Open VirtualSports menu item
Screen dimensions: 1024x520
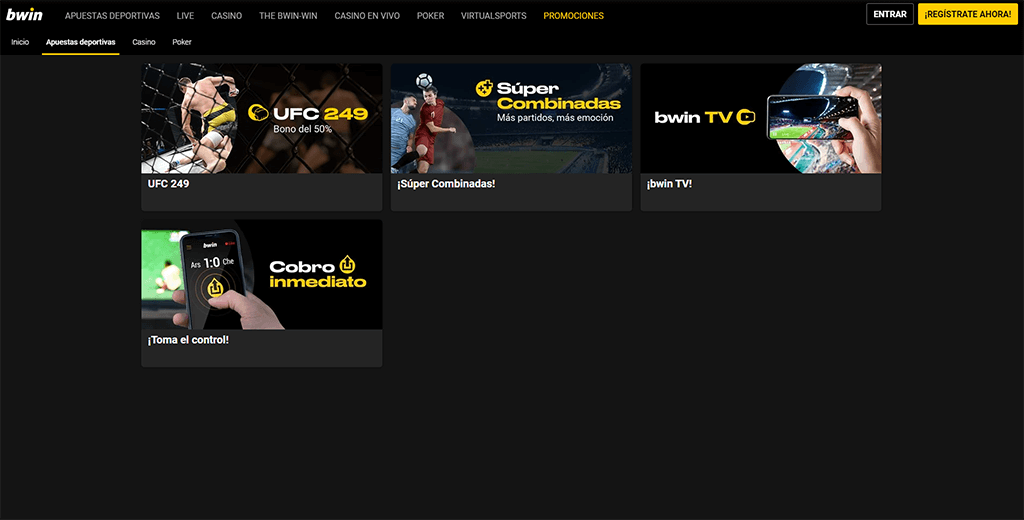(x=494, y=16)
